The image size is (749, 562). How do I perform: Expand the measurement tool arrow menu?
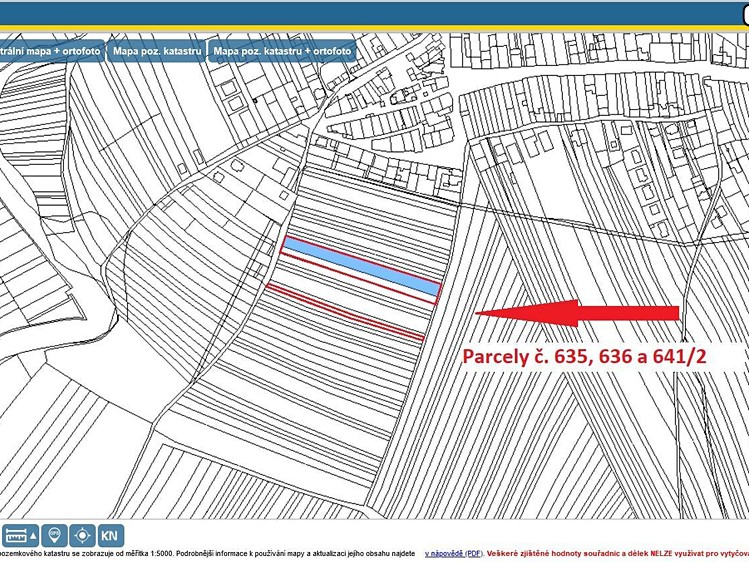tap(33, 536)
